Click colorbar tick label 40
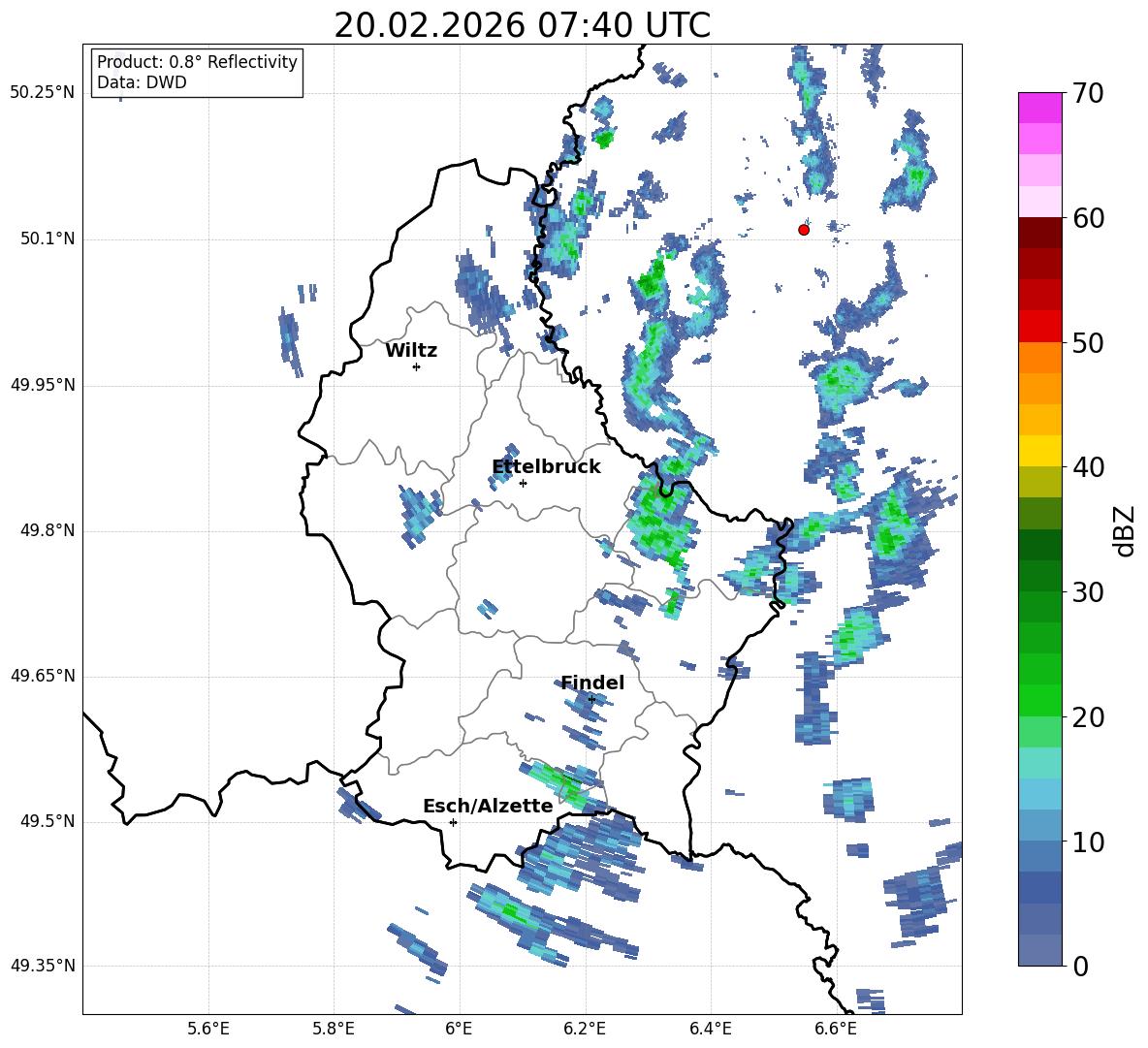 (1088, 467)
